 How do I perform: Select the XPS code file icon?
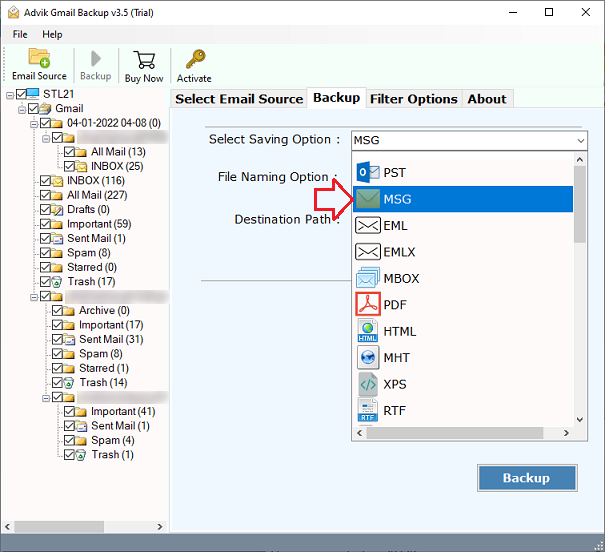pyautogui.click(x=368, y=384)
